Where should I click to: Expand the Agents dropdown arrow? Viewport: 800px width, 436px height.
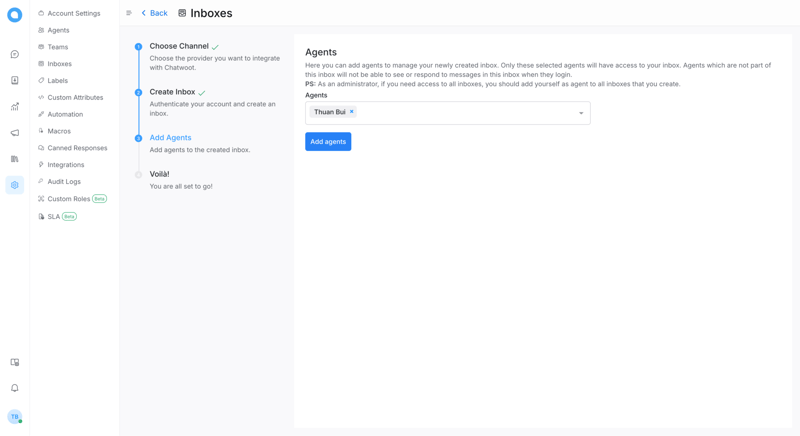[x=581, y=113]
